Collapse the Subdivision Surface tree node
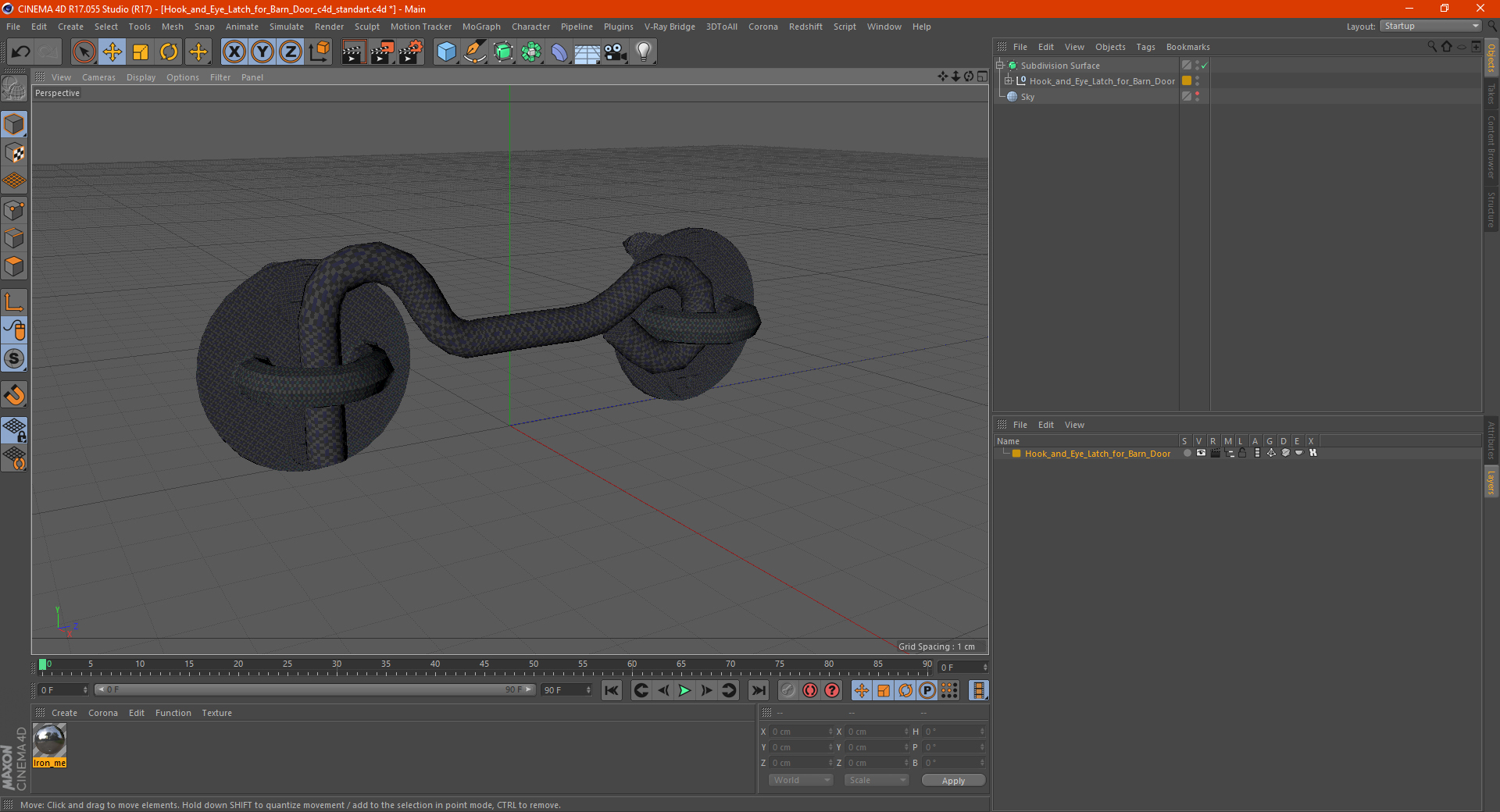The image size is (1500, 812). (x=1000, y=66)
